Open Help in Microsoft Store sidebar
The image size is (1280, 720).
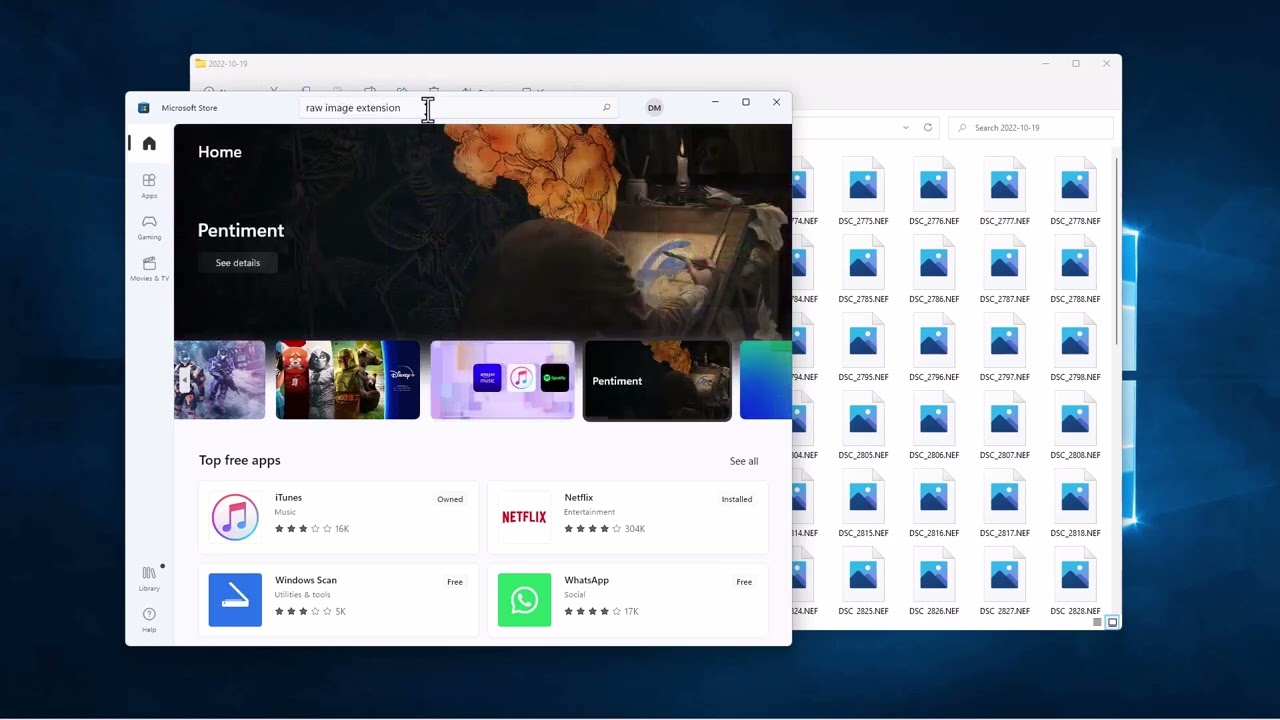tap(149, 619)
